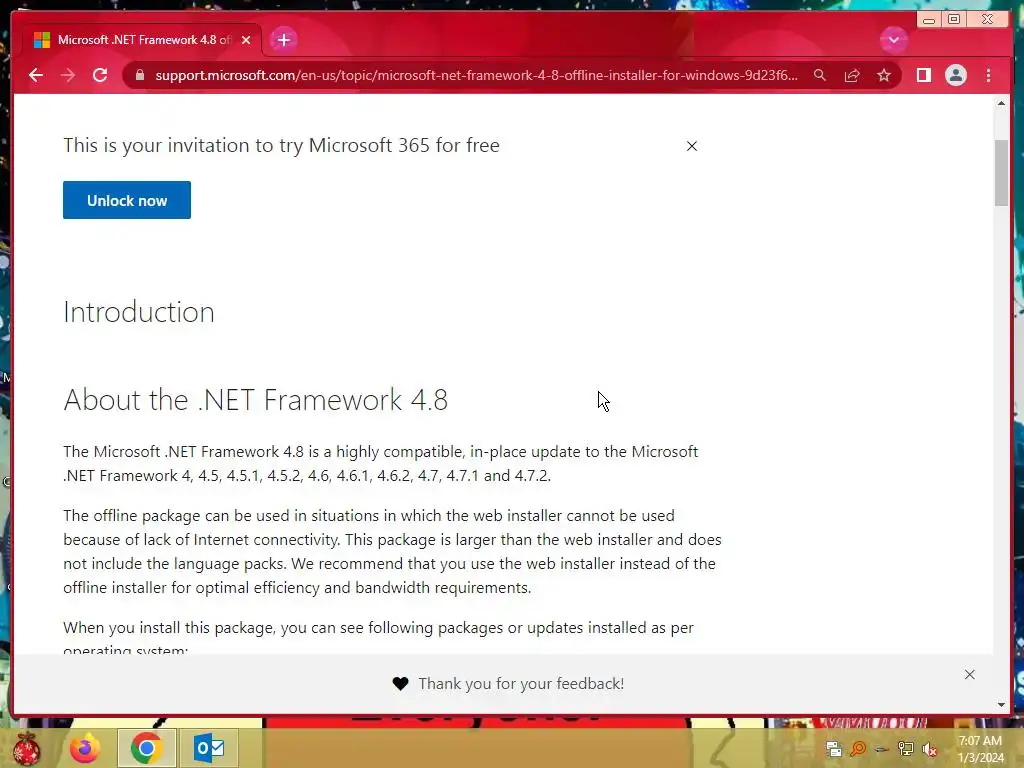Viewport: 1024px width, 768px height.
Task: Open the taskbar clock showing 7:07 AM
Action: 980,749
